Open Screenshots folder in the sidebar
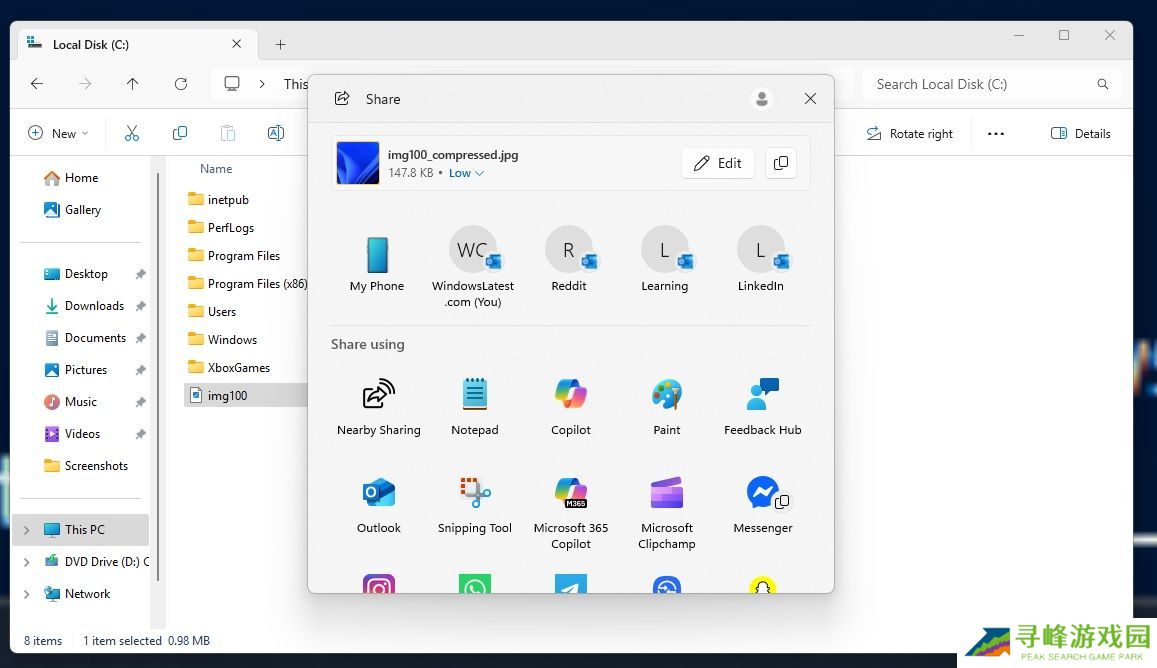 pyautogui.click(x=86, y=466)
